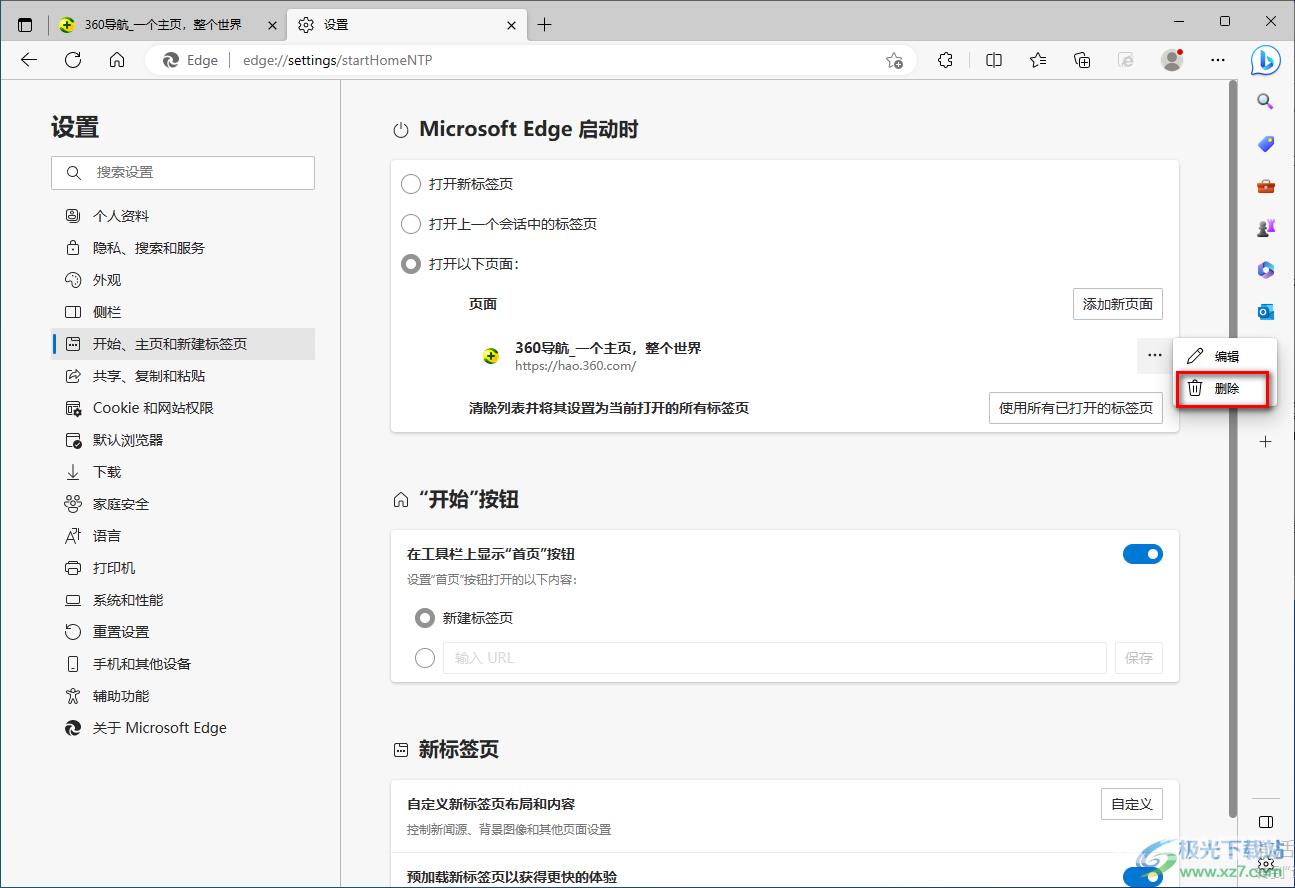Image resolution: width=1295 pixels, height=888 pixels.
Task: Open 下载 settings section
Action: [183, 472]
